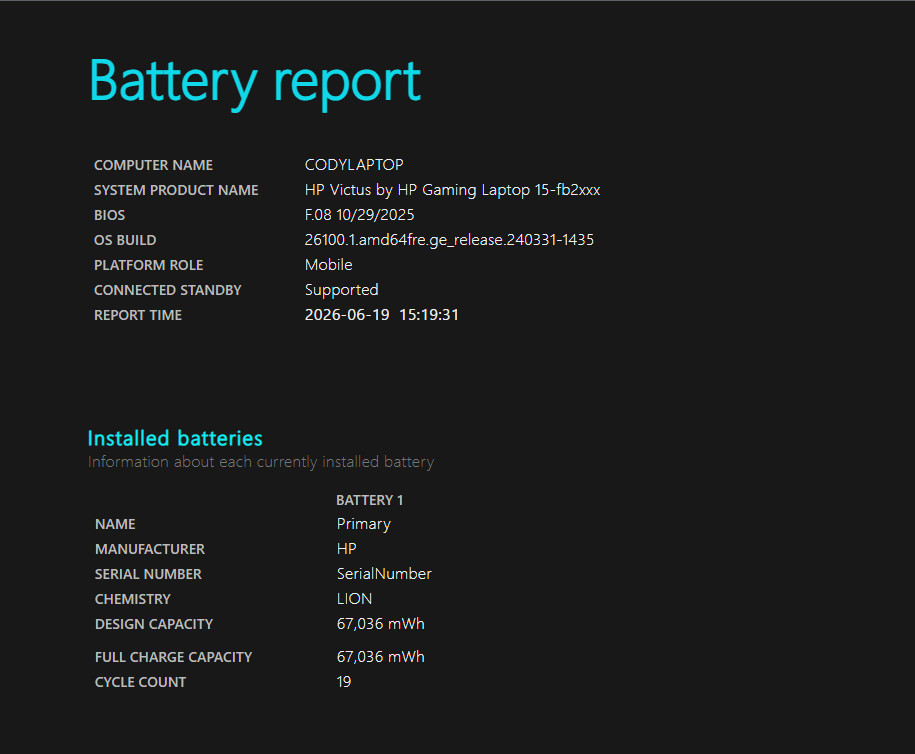Select the 'BATTERY 1' column header
Viewport: 915px width, 754px height.
pyautogui.click(x=370, y=500)
